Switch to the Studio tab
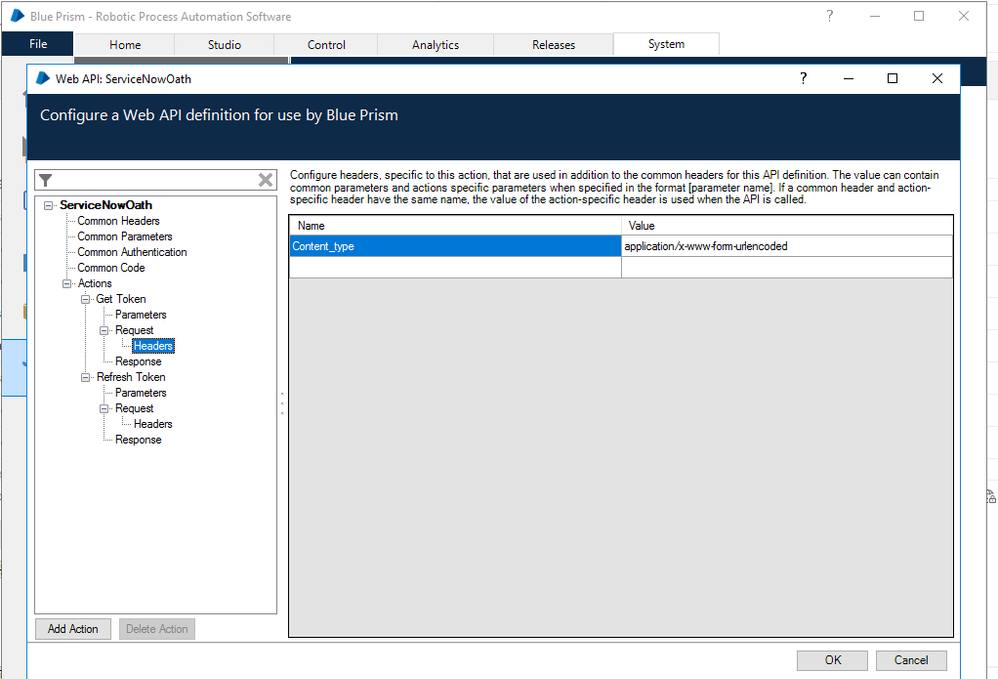This screenshot has height=679, width=998. coord(224,45)
